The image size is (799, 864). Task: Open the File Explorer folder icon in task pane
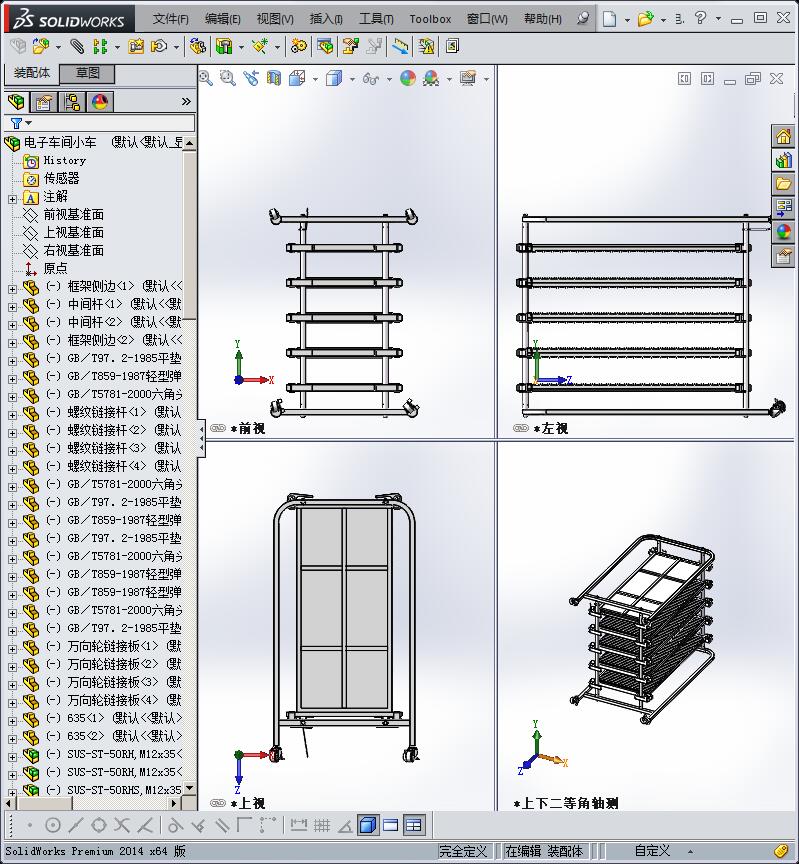pos(783,184)
